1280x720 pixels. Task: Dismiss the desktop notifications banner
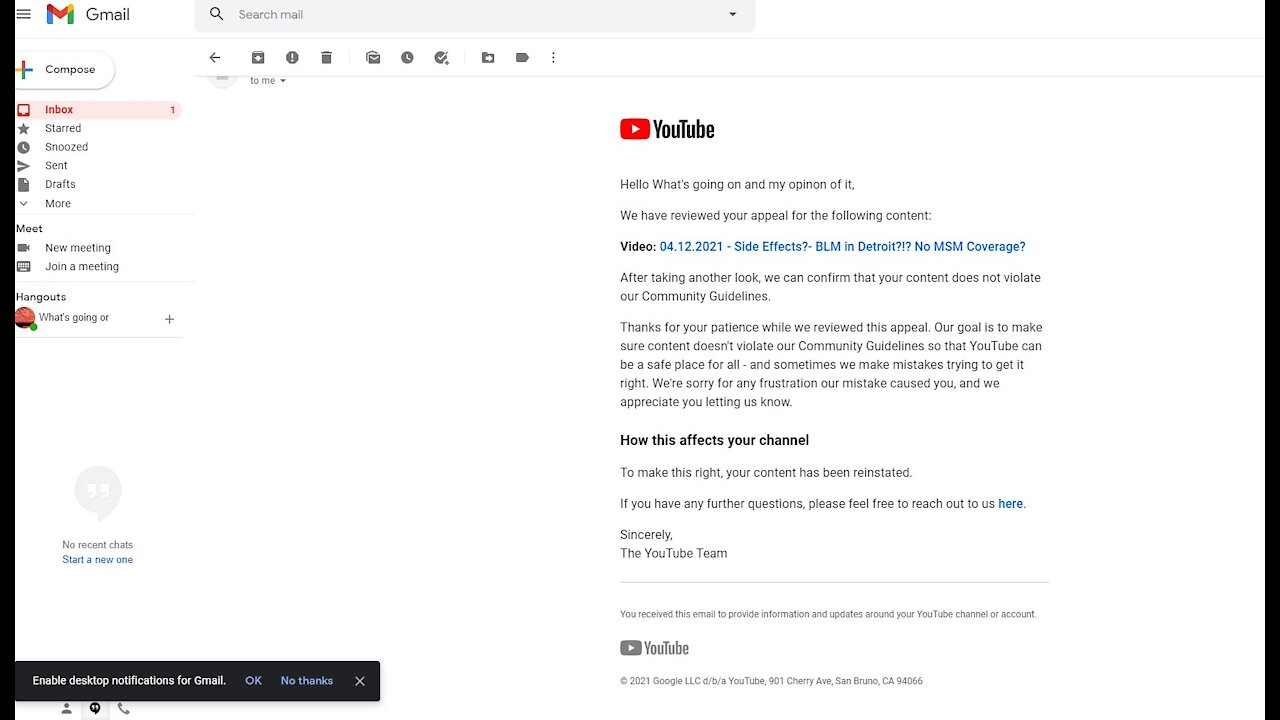point(359,681)
